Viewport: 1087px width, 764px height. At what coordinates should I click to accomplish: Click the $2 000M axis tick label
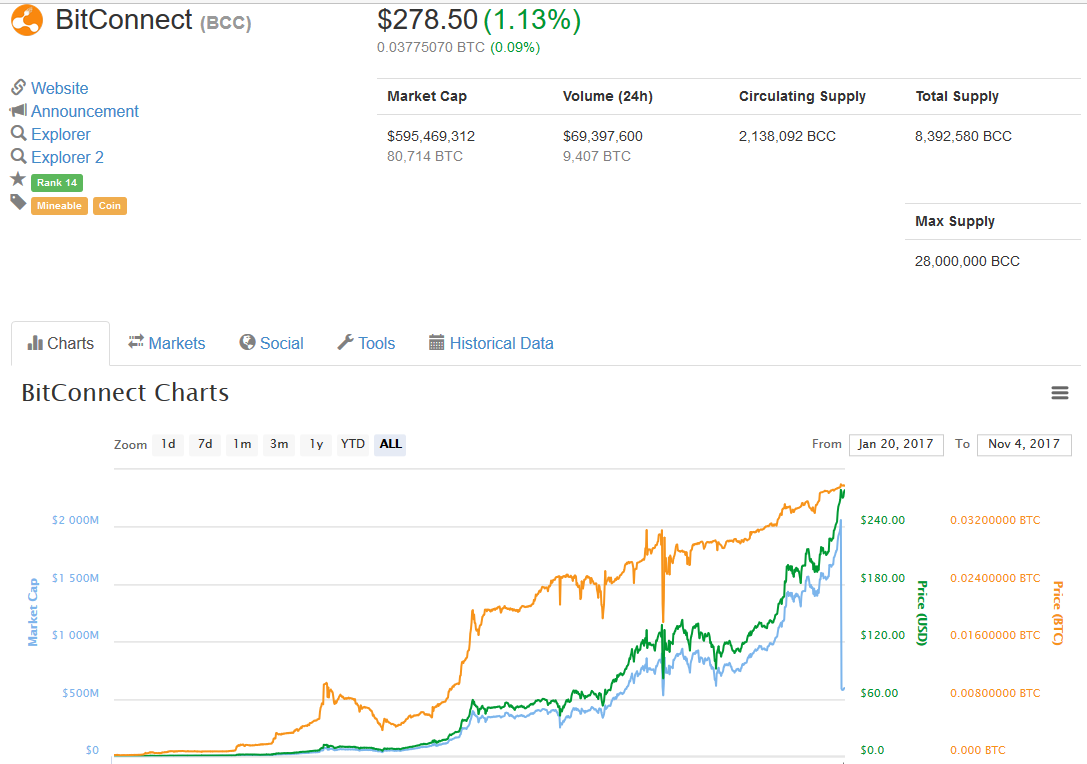[x=75, y=520]
